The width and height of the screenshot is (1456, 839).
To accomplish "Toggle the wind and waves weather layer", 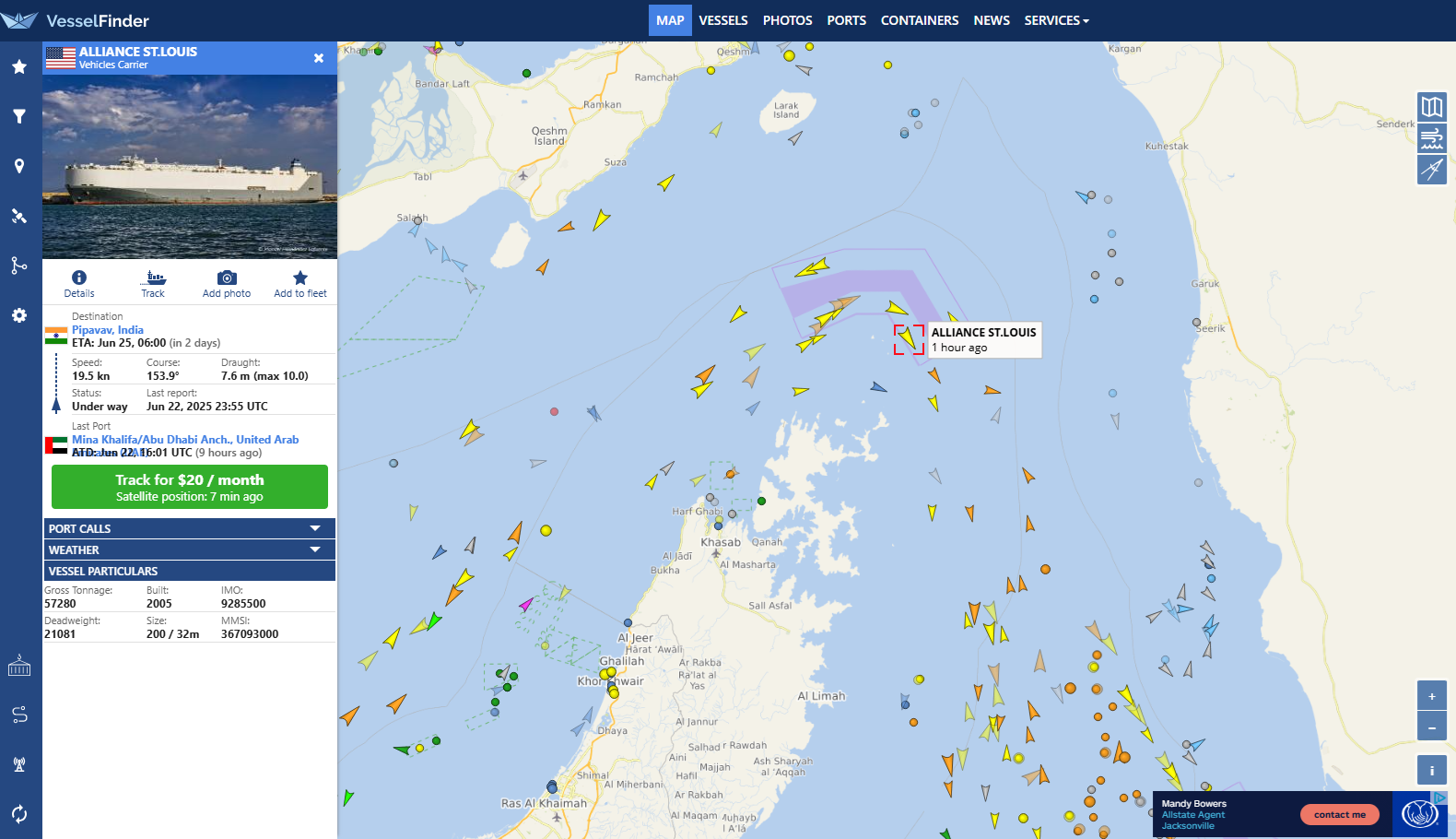I will coord(1432,138).
